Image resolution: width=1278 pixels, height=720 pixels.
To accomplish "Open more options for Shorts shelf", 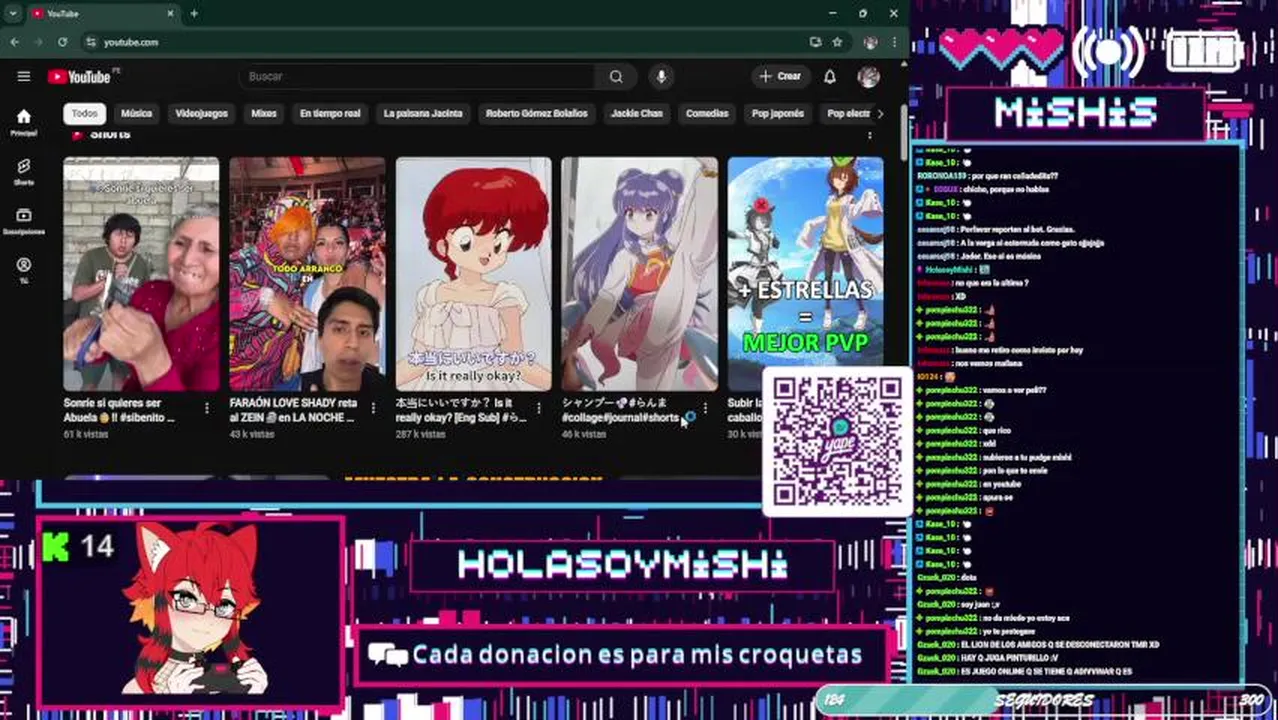I will coord(869,134).
